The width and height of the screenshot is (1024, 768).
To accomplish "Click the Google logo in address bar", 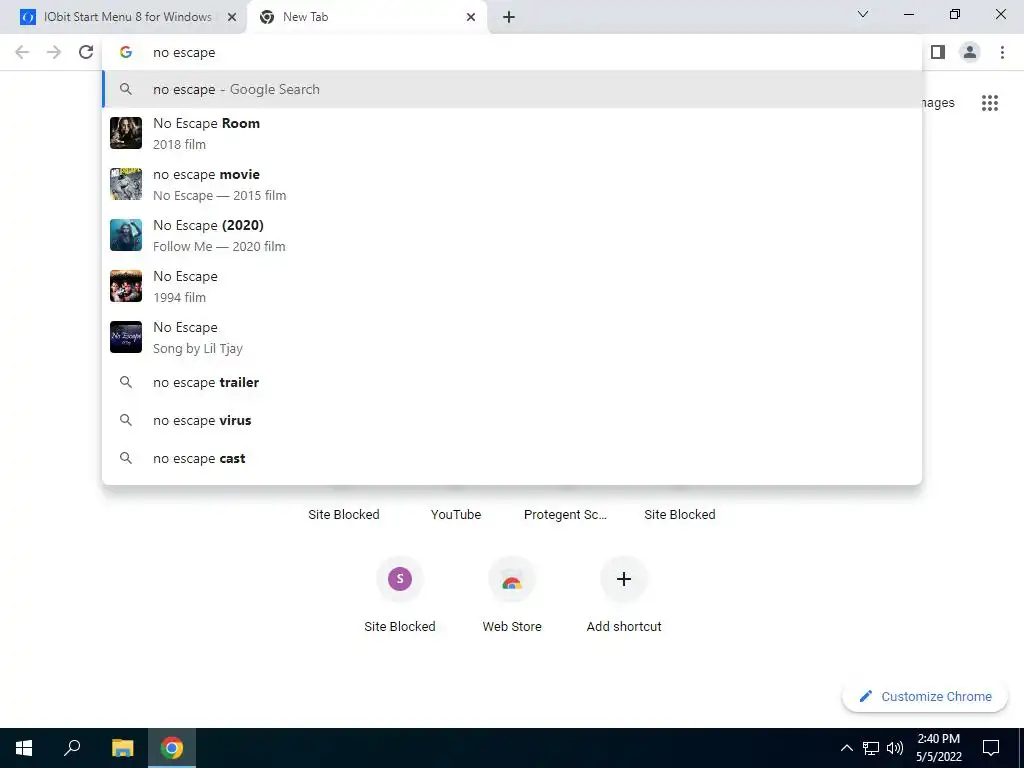I will click(126, 52).
